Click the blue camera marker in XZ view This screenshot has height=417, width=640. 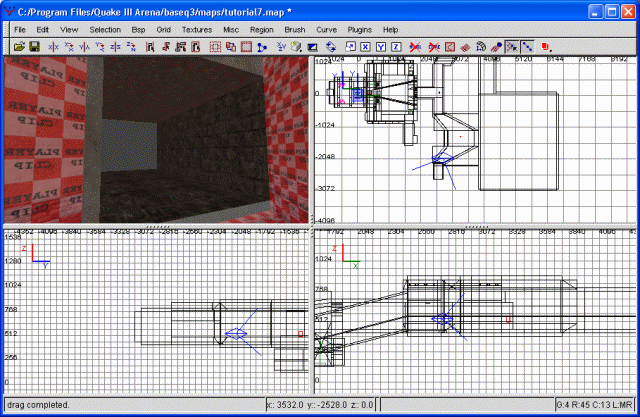(443, 319)
